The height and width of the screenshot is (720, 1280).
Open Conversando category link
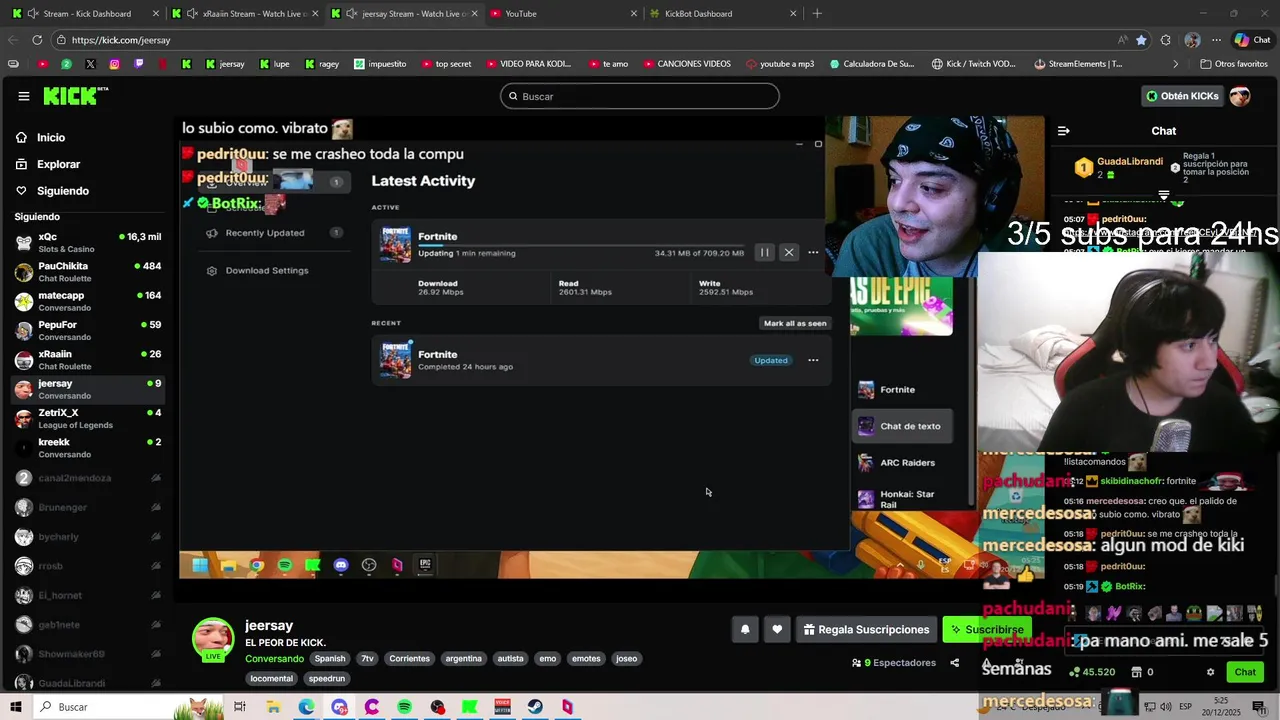click(x=274, y=659)
